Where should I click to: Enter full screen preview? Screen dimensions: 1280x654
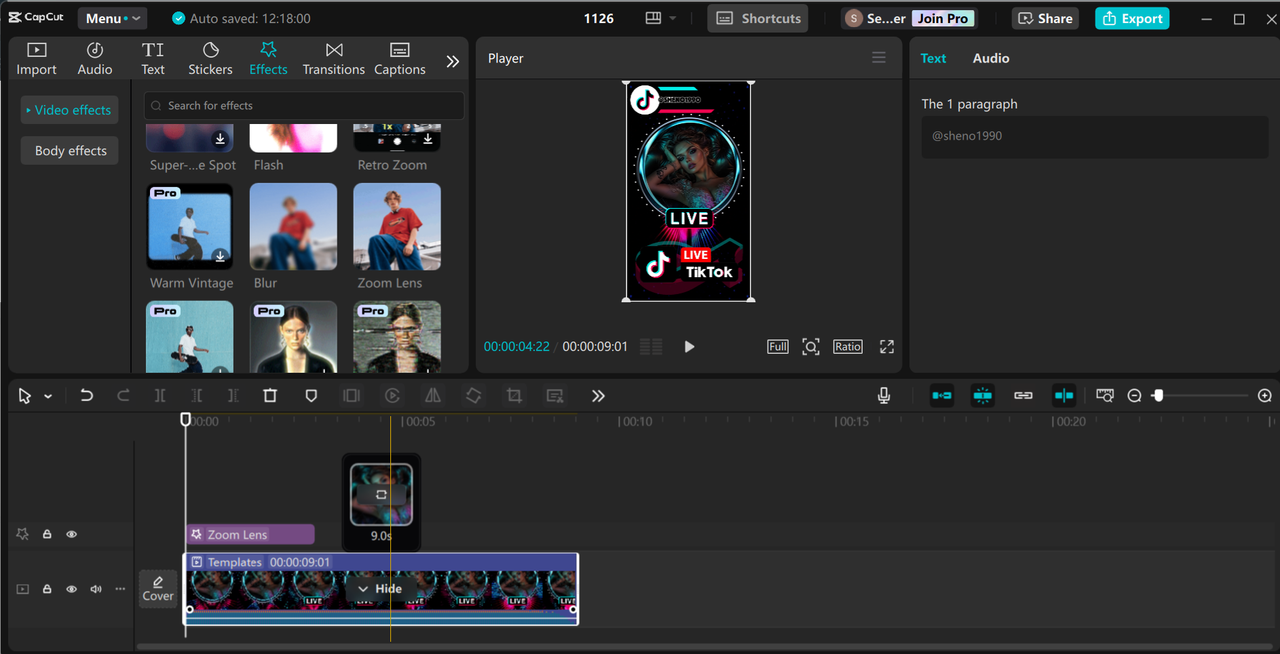(886, 346)
